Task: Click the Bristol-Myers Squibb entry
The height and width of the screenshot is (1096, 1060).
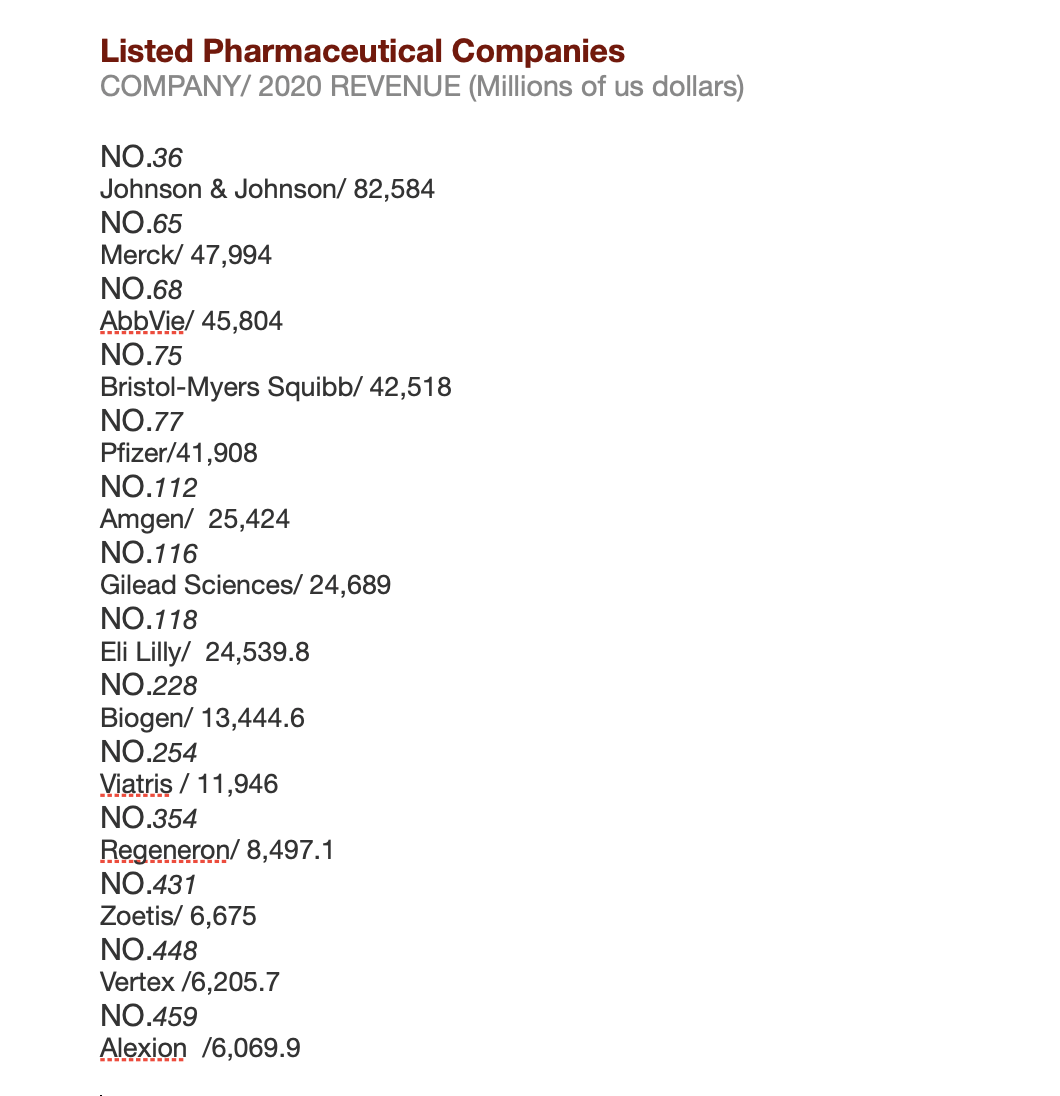Action: (x=275, y=387)
